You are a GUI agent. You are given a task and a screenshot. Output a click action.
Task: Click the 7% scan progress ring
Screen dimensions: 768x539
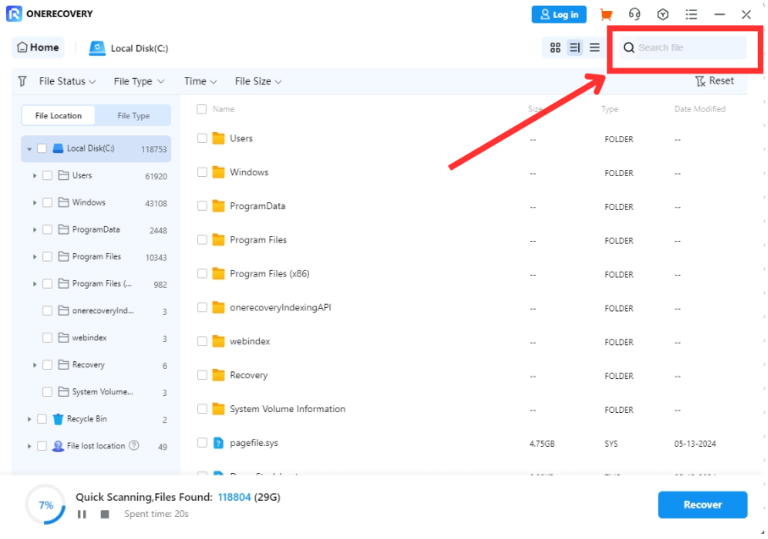click(x=46, y=505)
